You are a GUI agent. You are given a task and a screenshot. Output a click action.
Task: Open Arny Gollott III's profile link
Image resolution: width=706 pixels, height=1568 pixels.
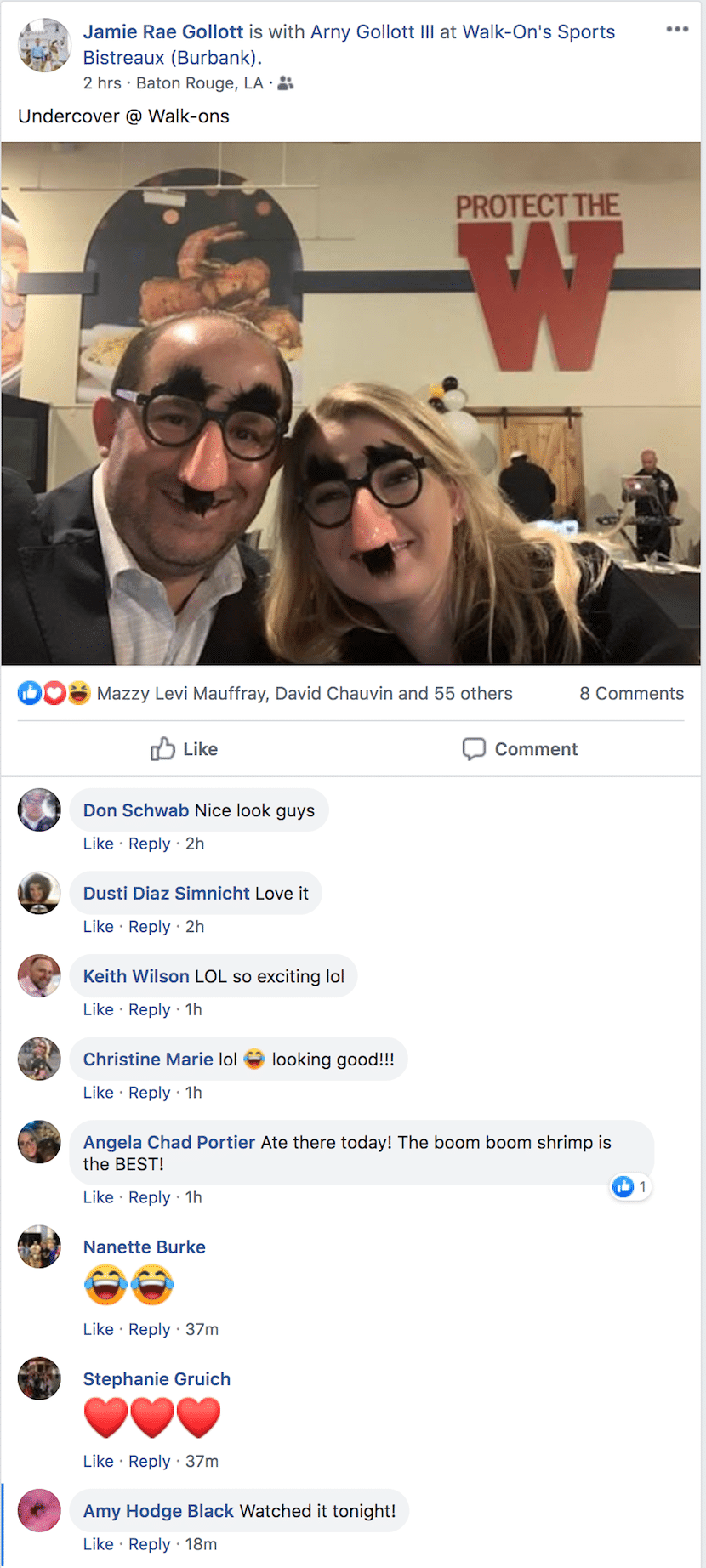372,32
